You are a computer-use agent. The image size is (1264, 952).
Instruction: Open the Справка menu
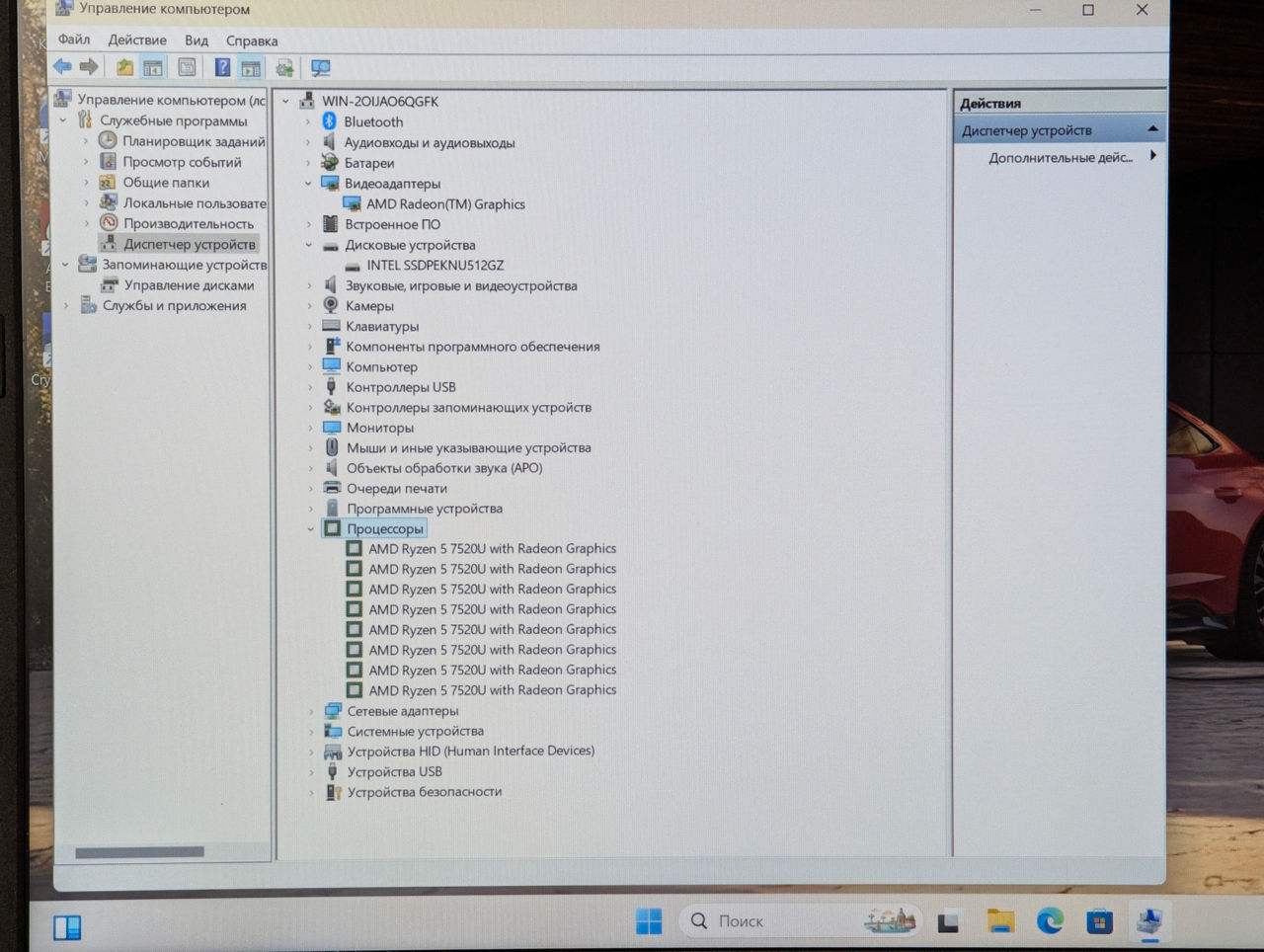[x=252, y=40]
